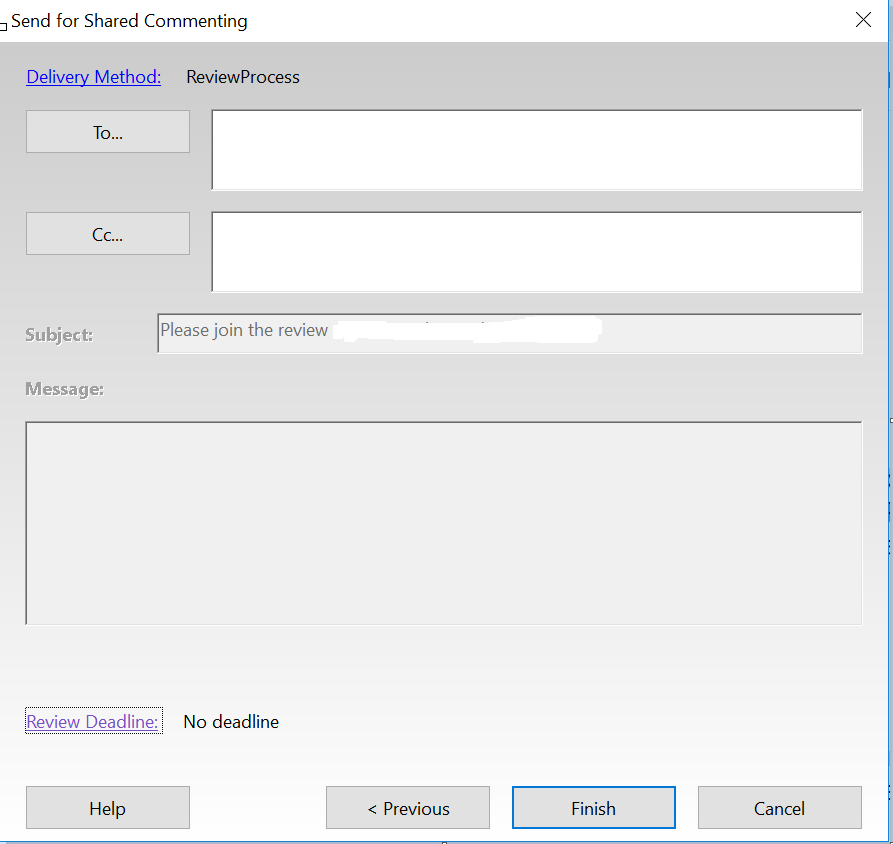Select the ReviewProcess delivery method text
This screenshot has height=844, width=893.
[x=242, y=77]
